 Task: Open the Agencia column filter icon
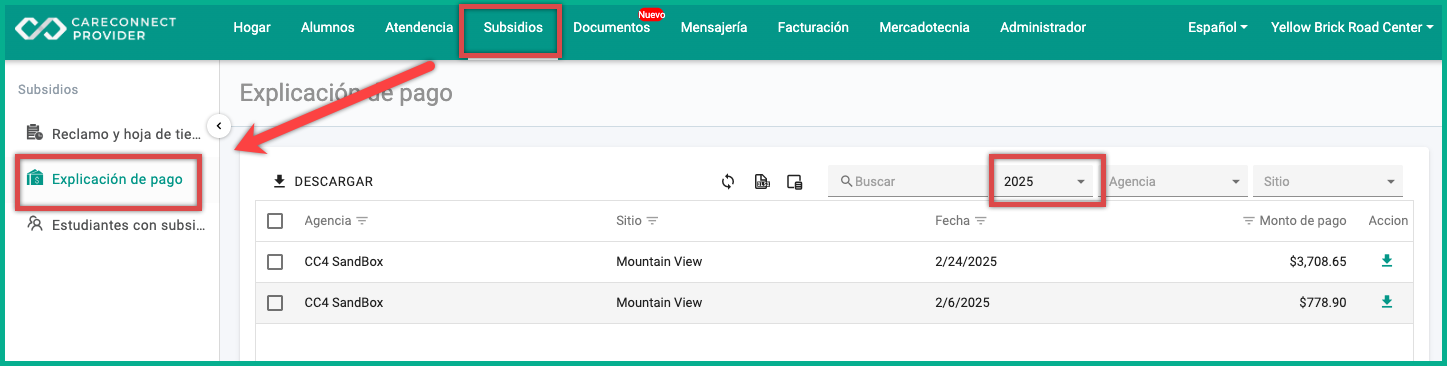point(362,221)
